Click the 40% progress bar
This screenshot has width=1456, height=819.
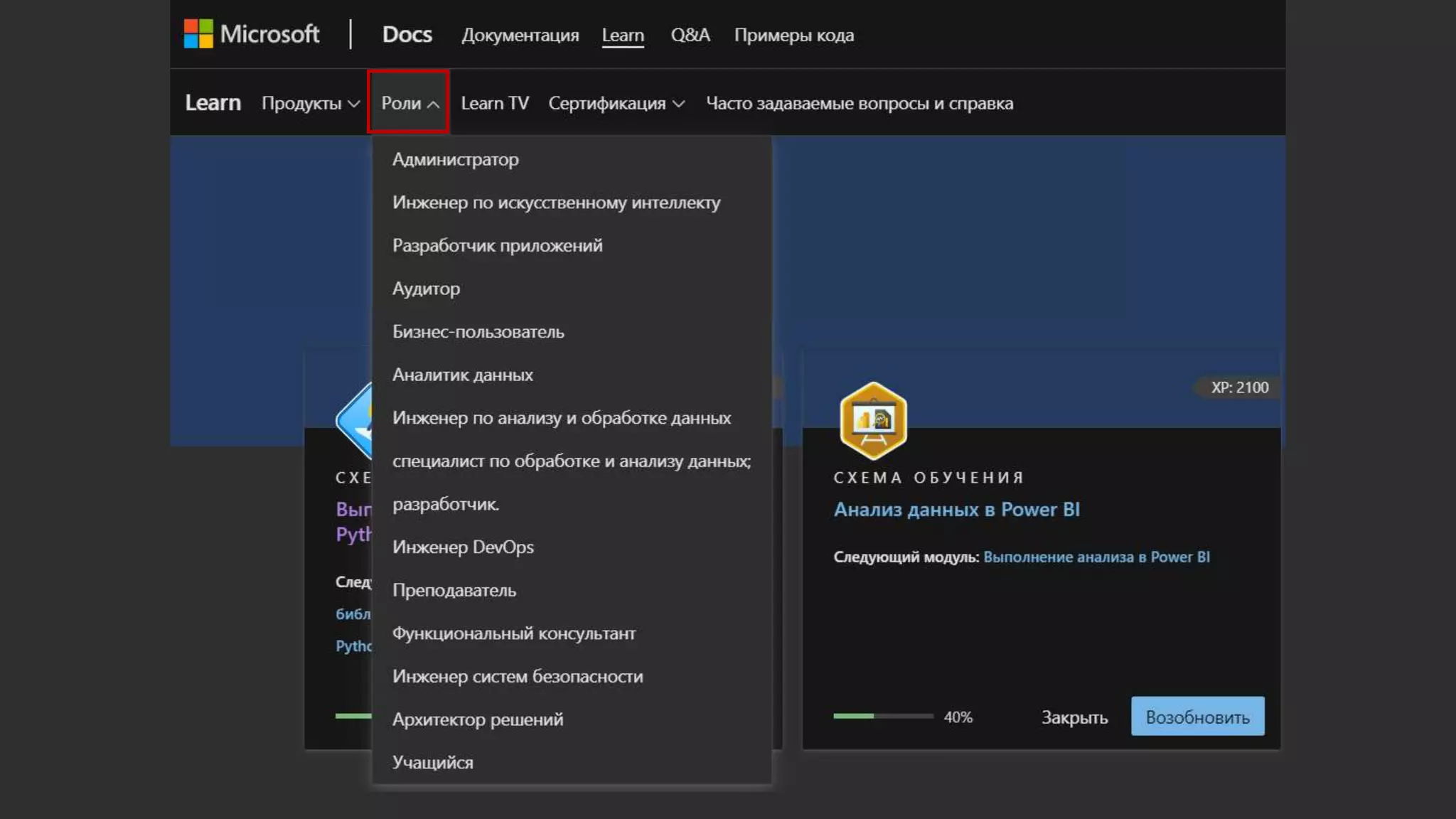coord(883,716)
